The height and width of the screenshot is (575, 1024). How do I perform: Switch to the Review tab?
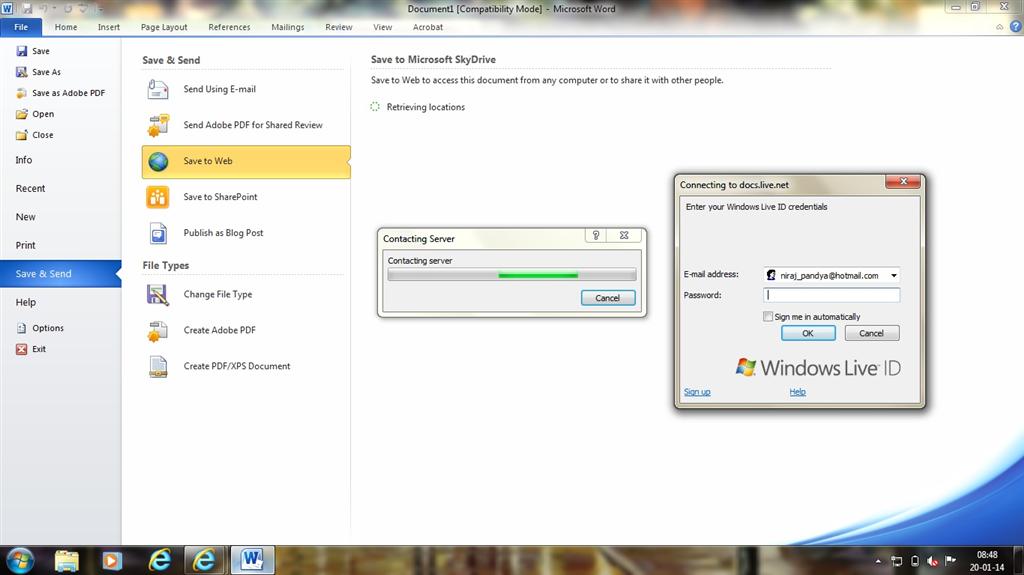click(x=339, y=27)
